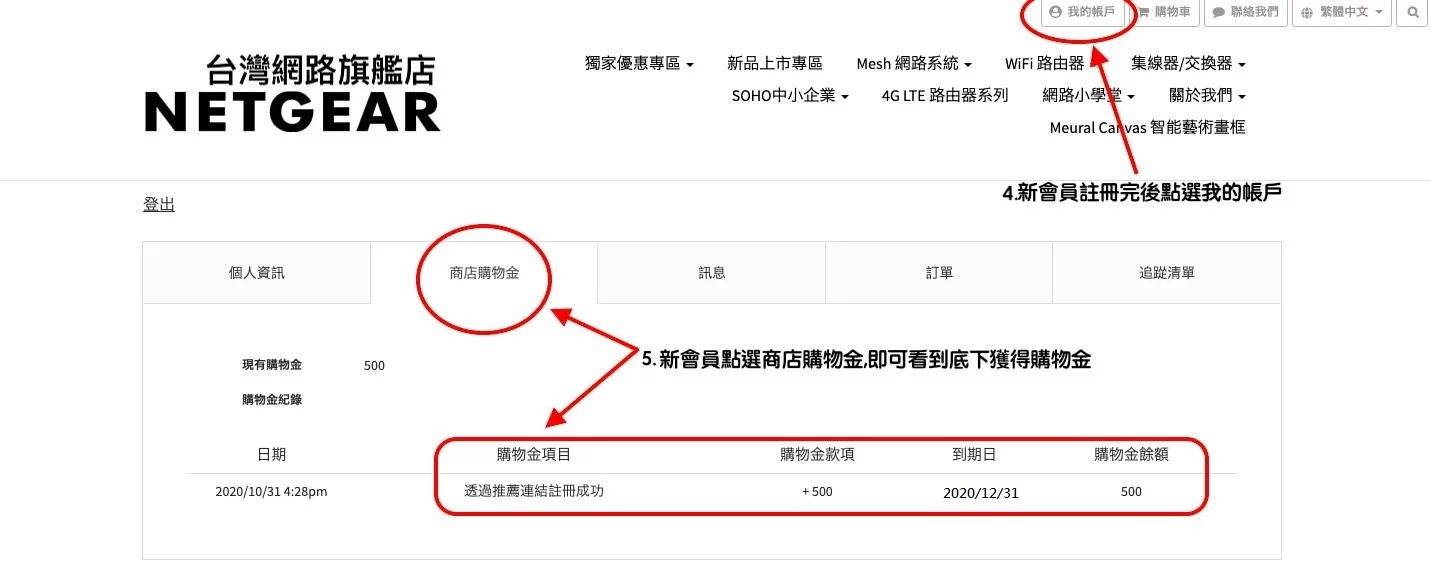Click the 購物金紀錄 label

tap(272, 399)
